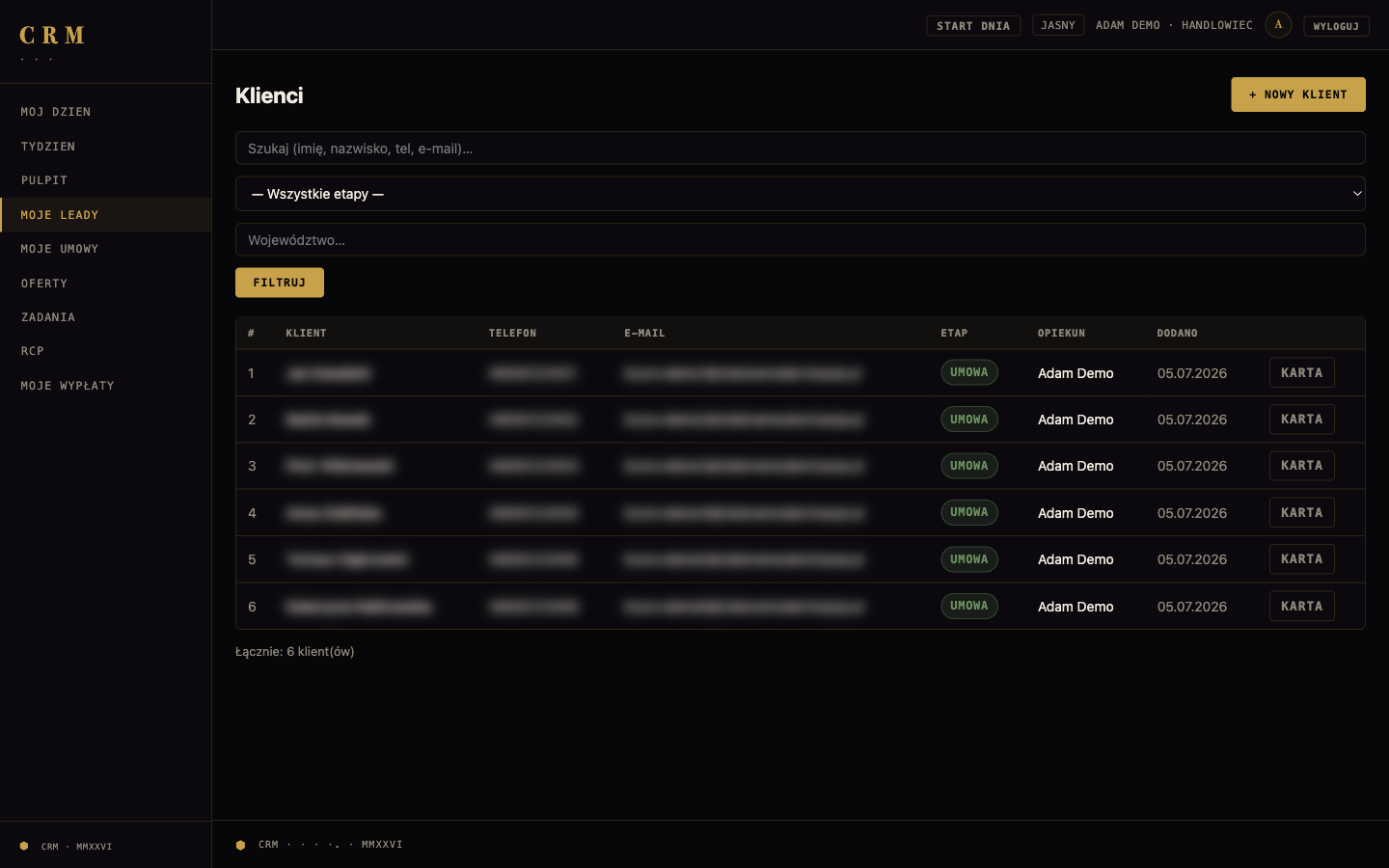
Task: Click the Nowy Klient button
Action: tap(1298, 95)
